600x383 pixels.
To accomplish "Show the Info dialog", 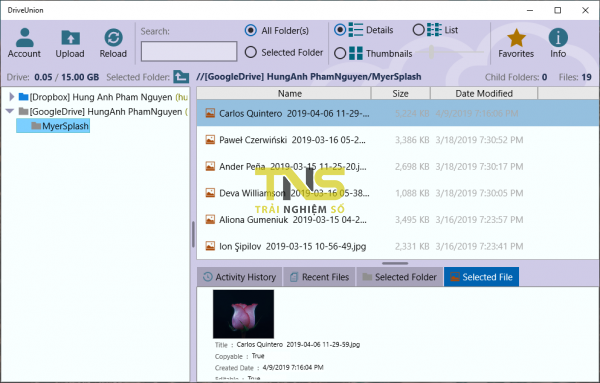I will (x=558, y=43).
